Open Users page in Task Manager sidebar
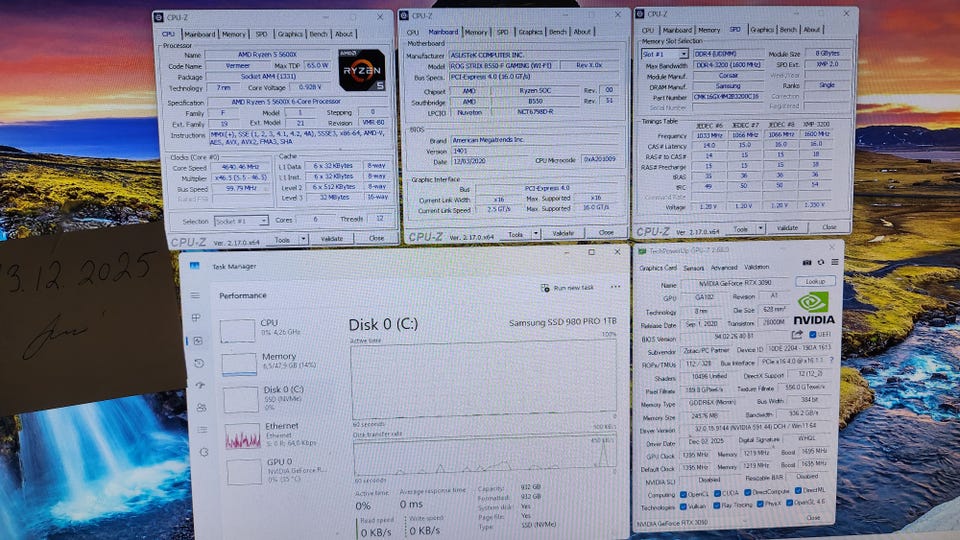The height and width of the screenshot is (540, 960). click(x=201, y=407)
